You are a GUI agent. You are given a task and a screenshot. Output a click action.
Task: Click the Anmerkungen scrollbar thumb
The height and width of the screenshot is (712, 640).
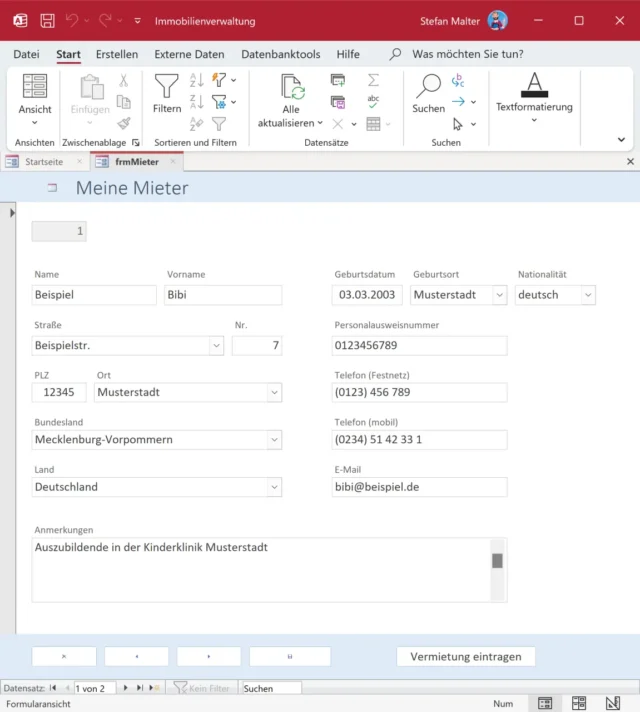click(497, 561)
